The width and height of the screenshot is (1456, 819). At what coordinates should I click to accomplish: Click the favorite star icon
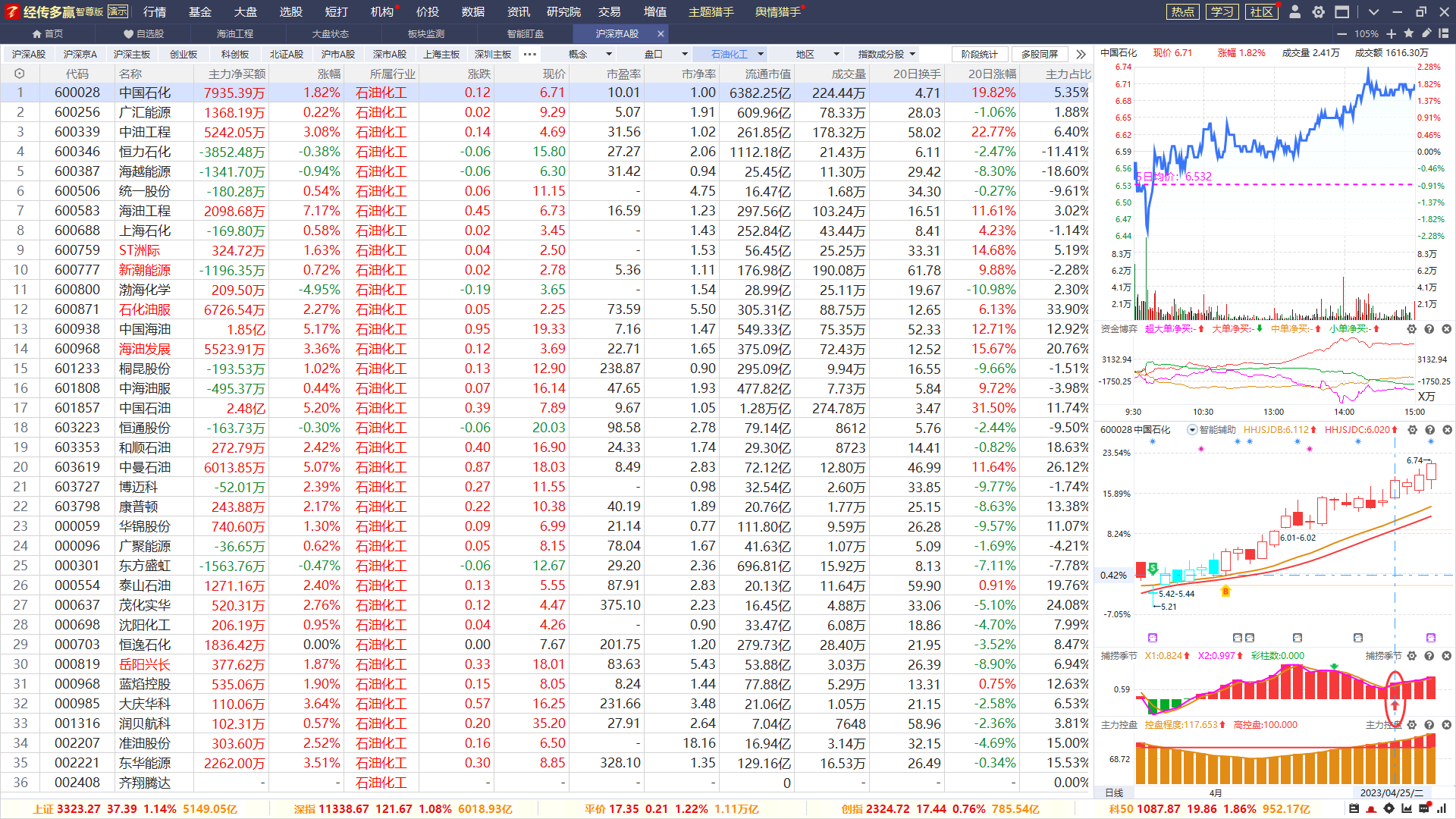(x=1409, y=33)
